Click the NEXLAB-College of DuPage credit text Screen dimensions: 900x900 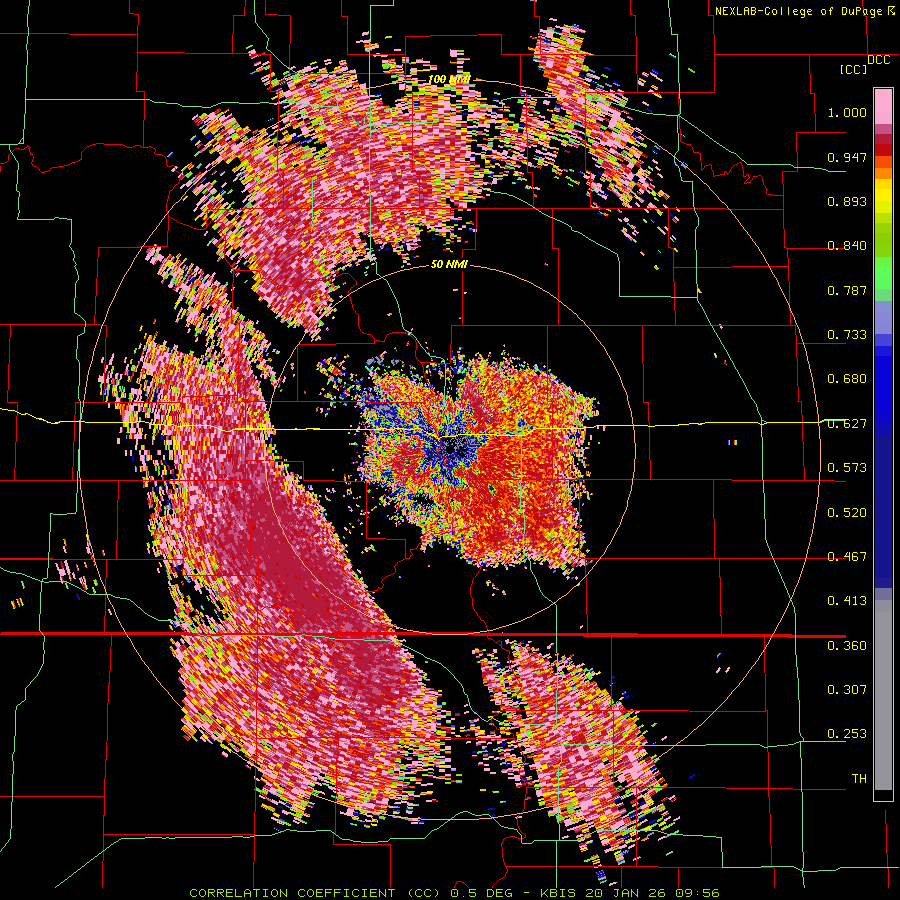[x=800, y=11]
